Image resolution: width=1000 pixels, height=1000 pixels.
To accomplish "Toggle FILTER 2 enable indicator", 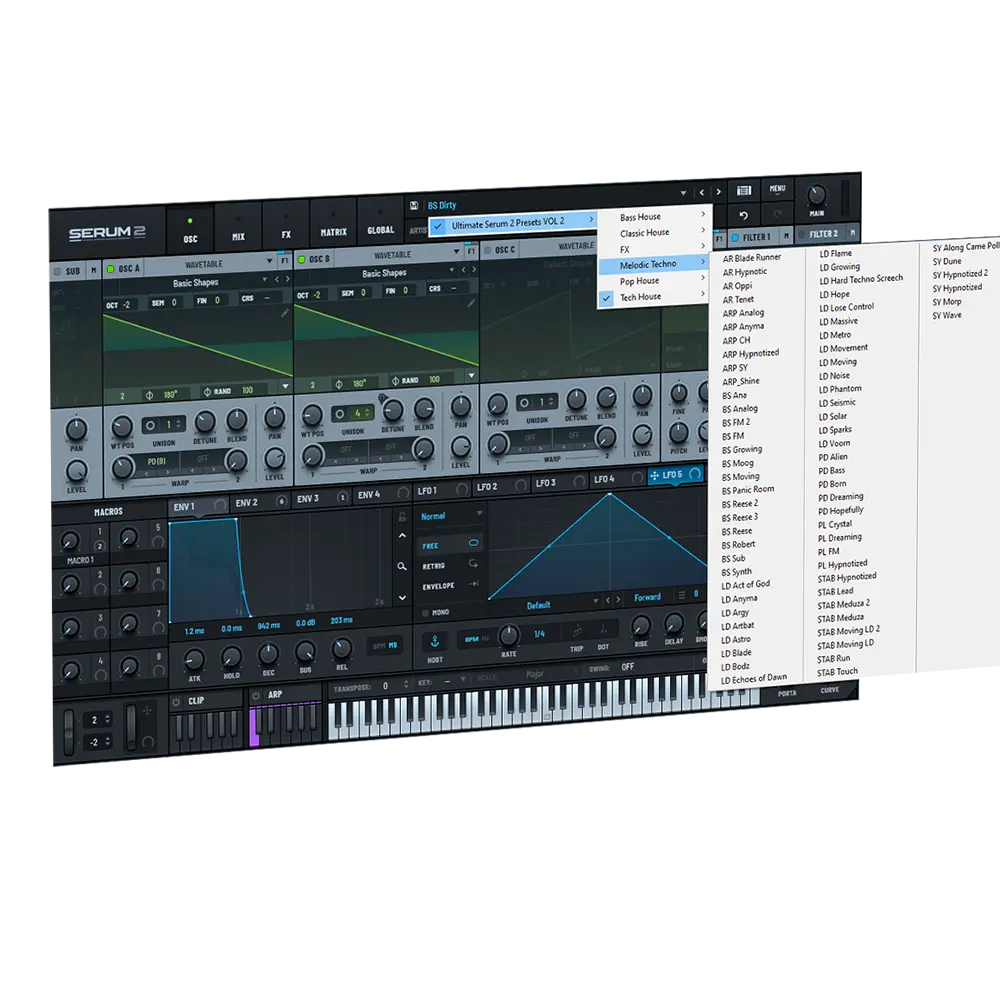I will [802, 235].
